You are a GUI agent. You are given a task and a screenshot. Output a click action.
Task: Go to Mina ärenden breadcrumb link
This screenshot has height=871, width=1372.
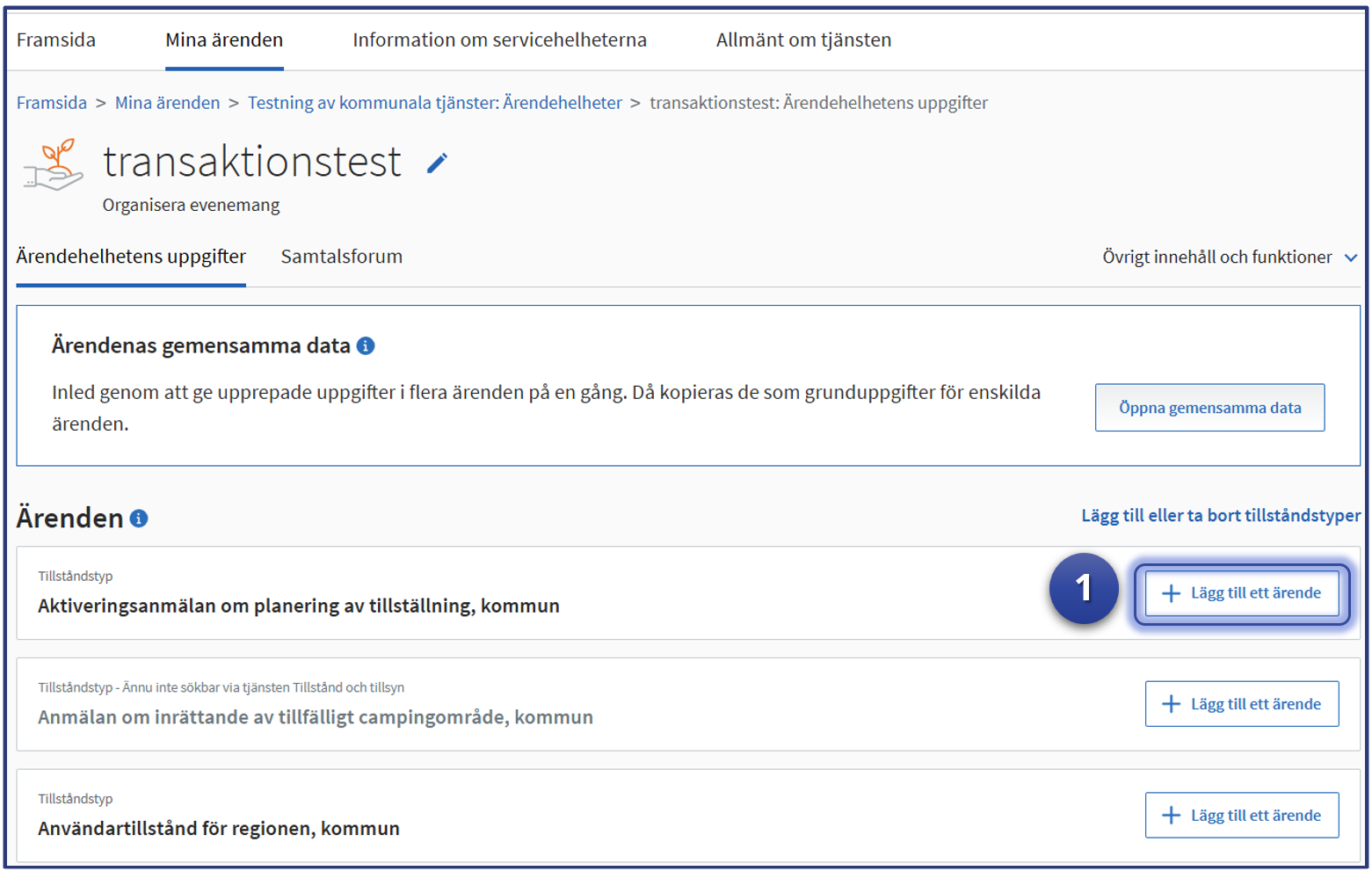[167, 103]
